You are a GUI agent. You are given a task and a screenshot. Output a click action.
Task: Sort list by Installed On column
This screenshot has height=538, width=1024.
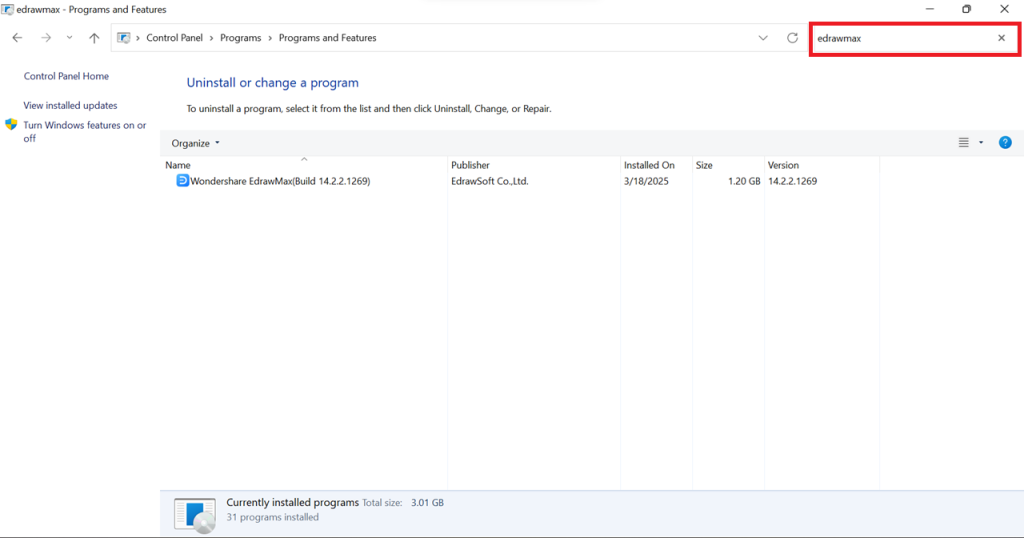pos(656,165)
